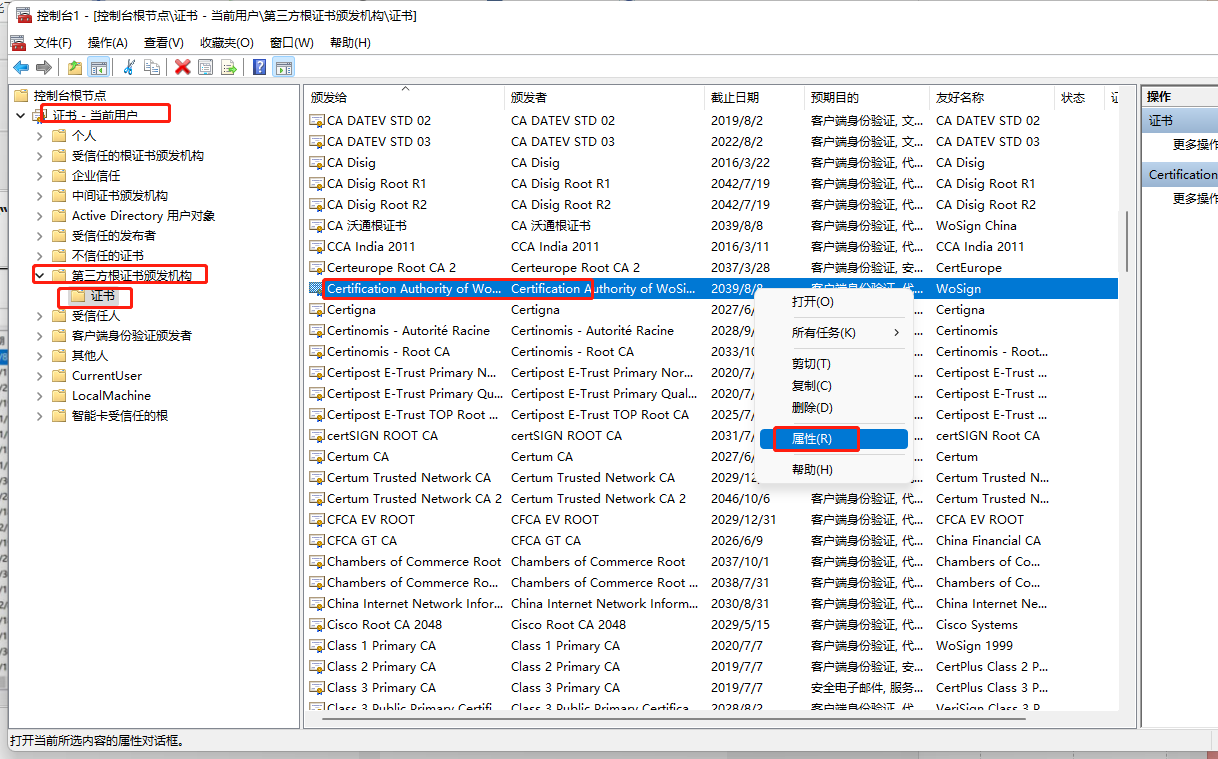Choose 属性(R) in the context menu

tap(834, 439)
